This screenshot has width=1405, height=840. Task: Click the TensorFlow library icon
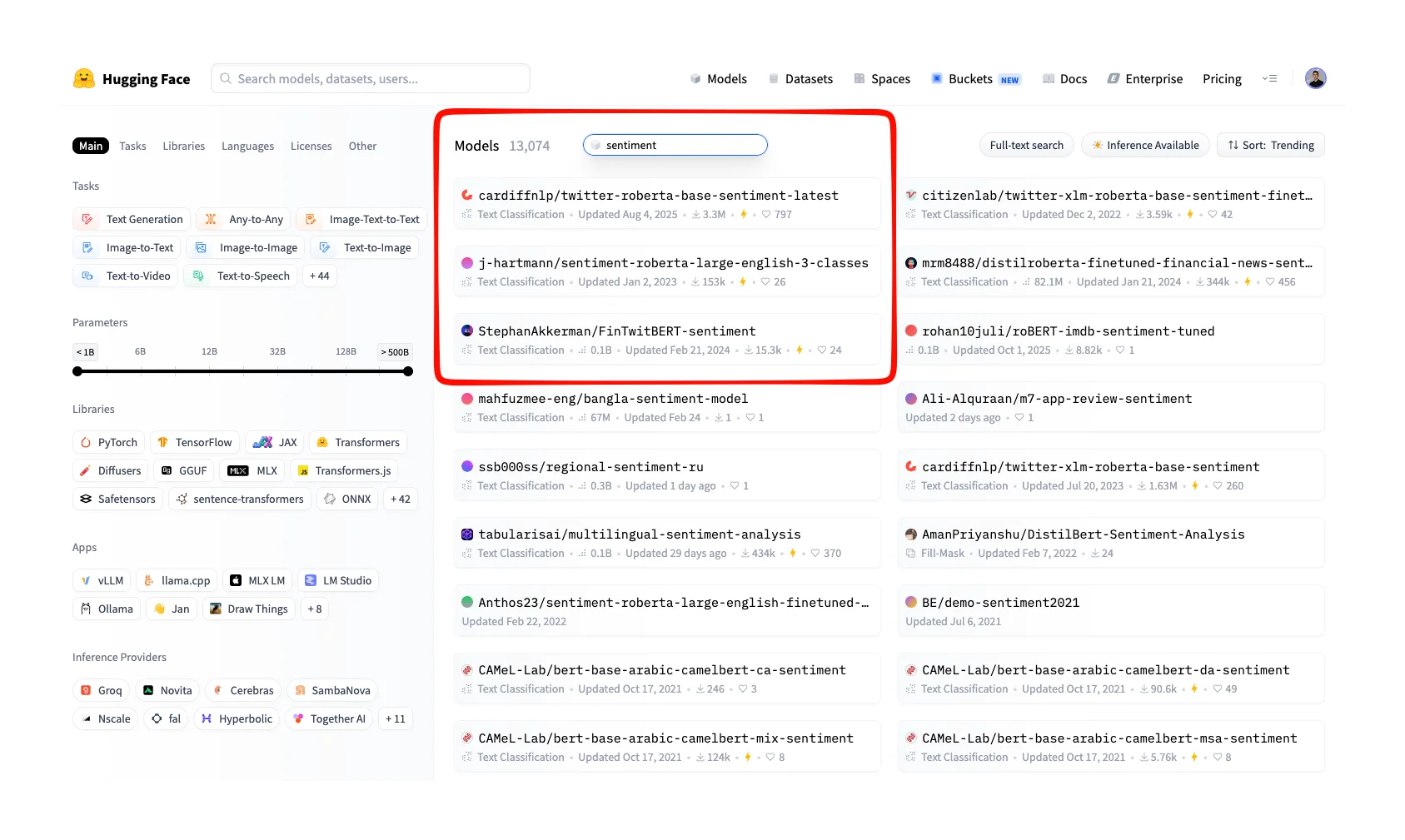click(x=163, y=442)
